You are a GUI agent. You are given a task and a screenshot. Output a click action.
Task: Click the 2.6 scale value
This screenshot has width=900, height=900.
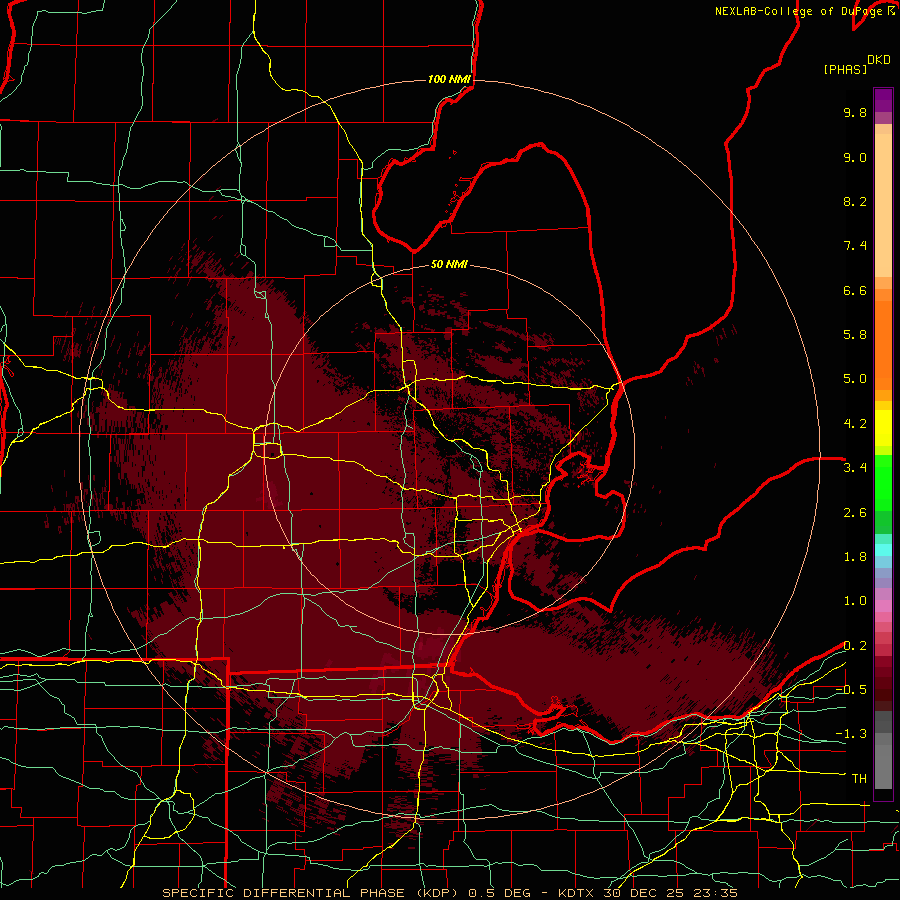point(855,513)
